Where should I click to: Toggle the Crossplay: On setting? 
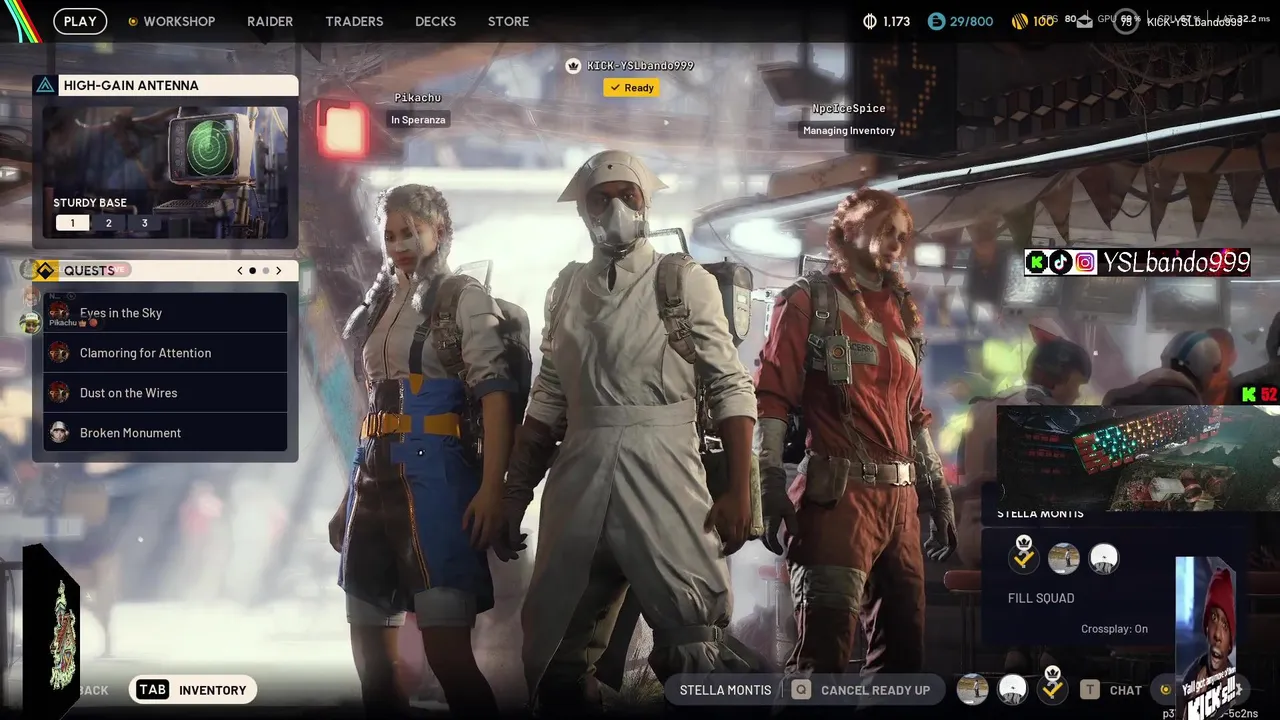click(x=1114, y=629)
